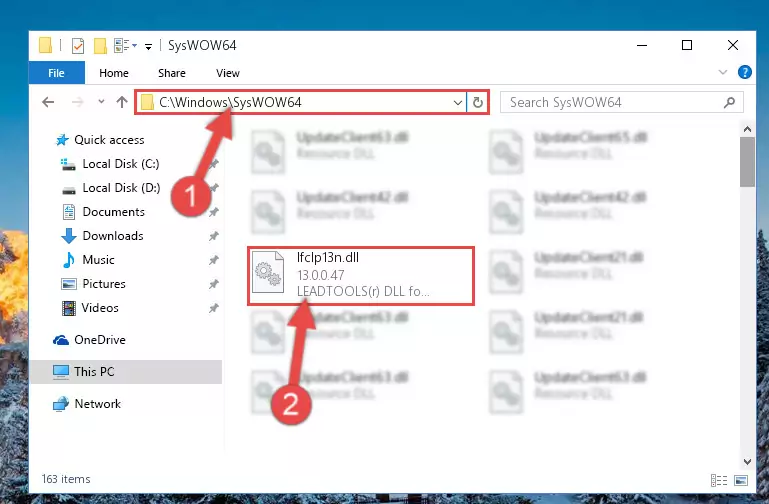The image size is (769, 504).
Task: Open Videos in the sidebar
Action: pos(100,308)
